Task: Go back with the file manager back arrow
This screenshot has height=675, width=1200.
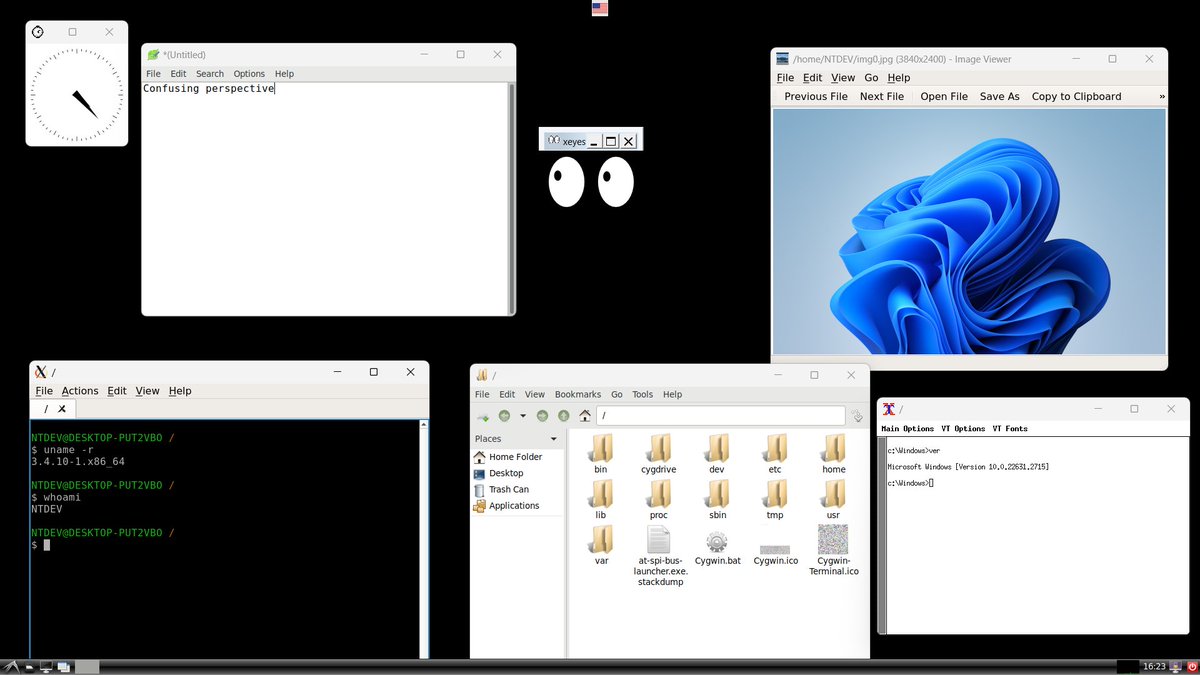Action: (x=505, y=416)
